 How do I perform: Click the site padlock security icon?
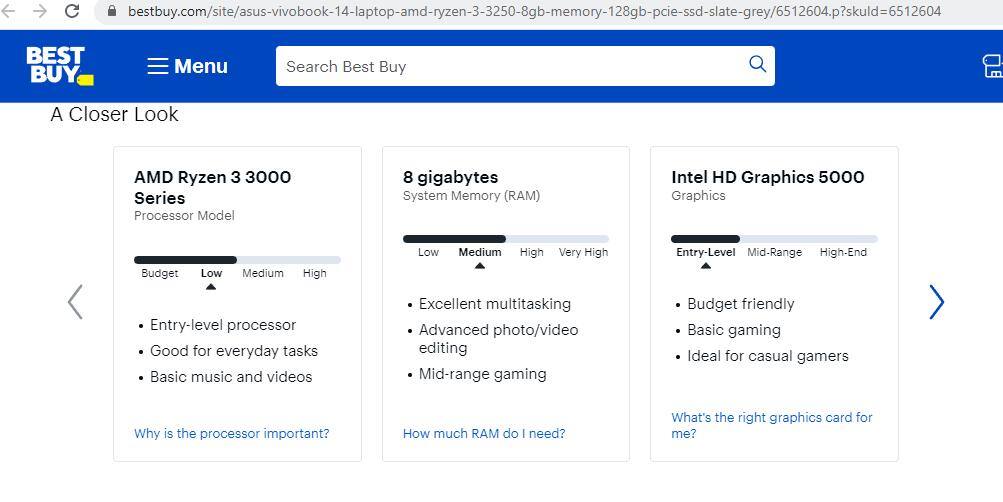click(111, 11)
